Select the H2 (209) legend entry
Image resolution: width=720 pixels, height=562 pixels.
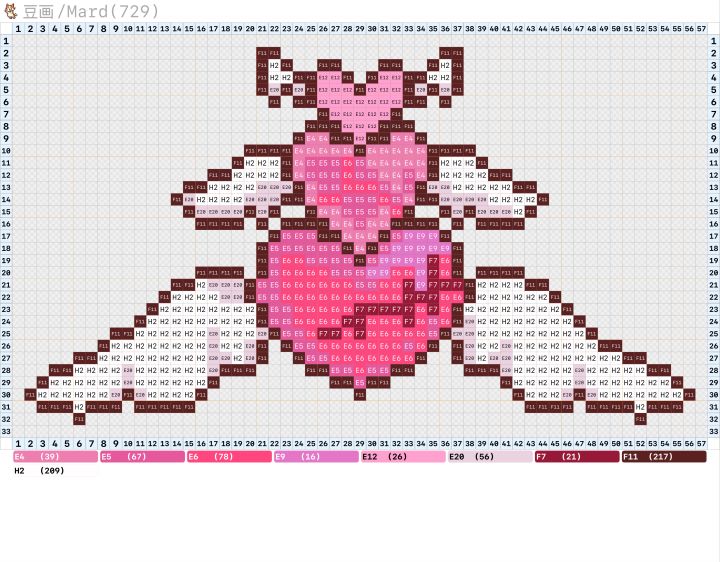pyautogui.click(x=56, y=471)
